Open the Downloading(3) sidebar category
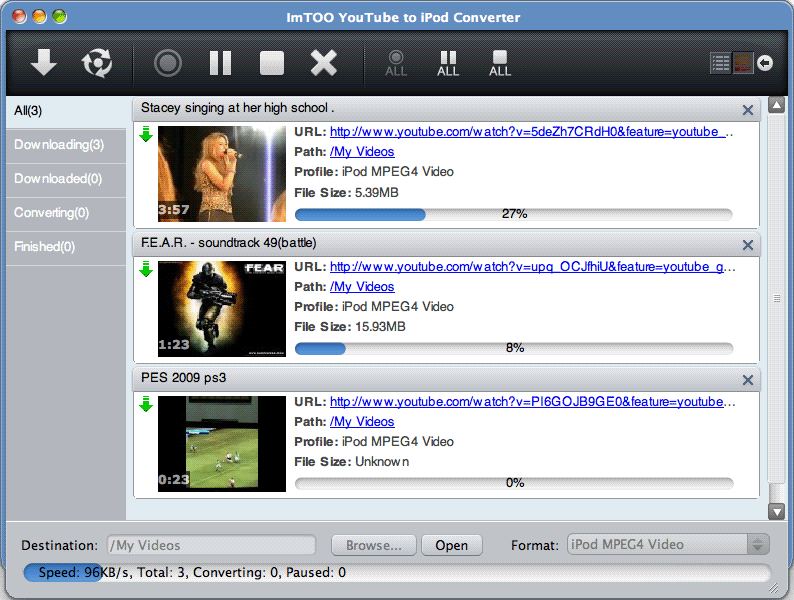The image size is (794, 600). click(66, 145)
